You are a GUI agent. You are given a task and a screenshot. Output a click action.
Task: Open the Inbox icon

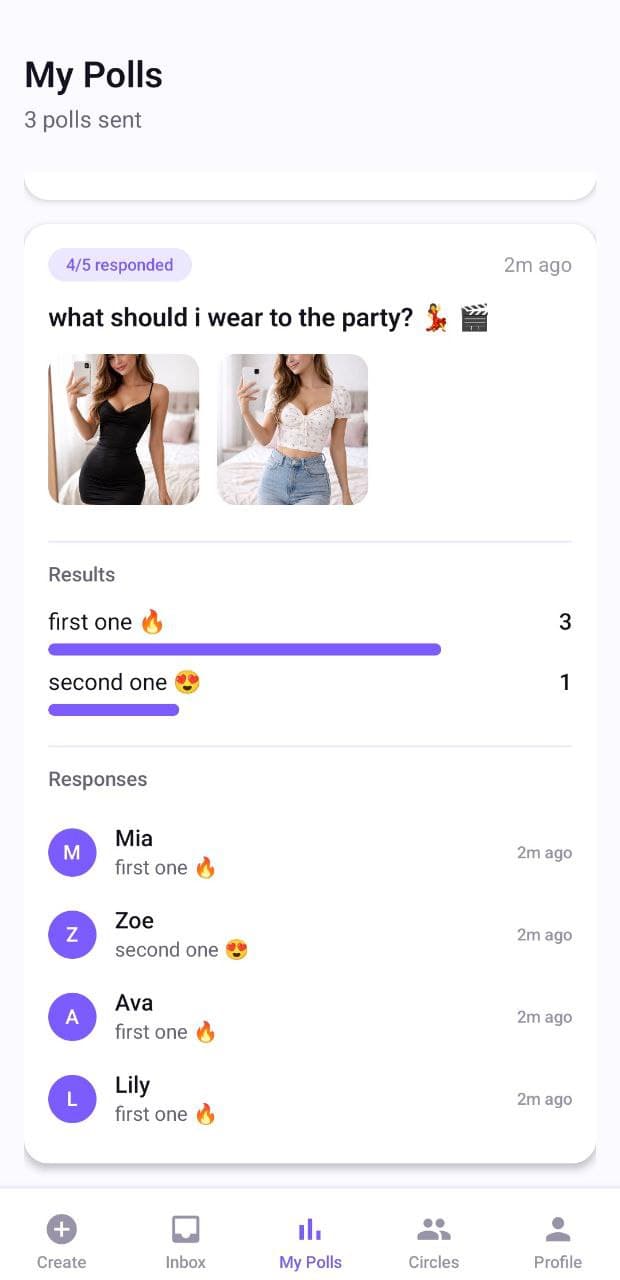pos(185,1228)
